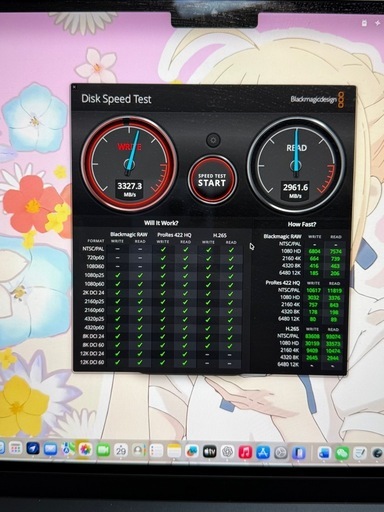Screen dimensions: 384x512
Task: Click Blackmagic RAW 6480 12K read value 206
Action: click(335, 273)
